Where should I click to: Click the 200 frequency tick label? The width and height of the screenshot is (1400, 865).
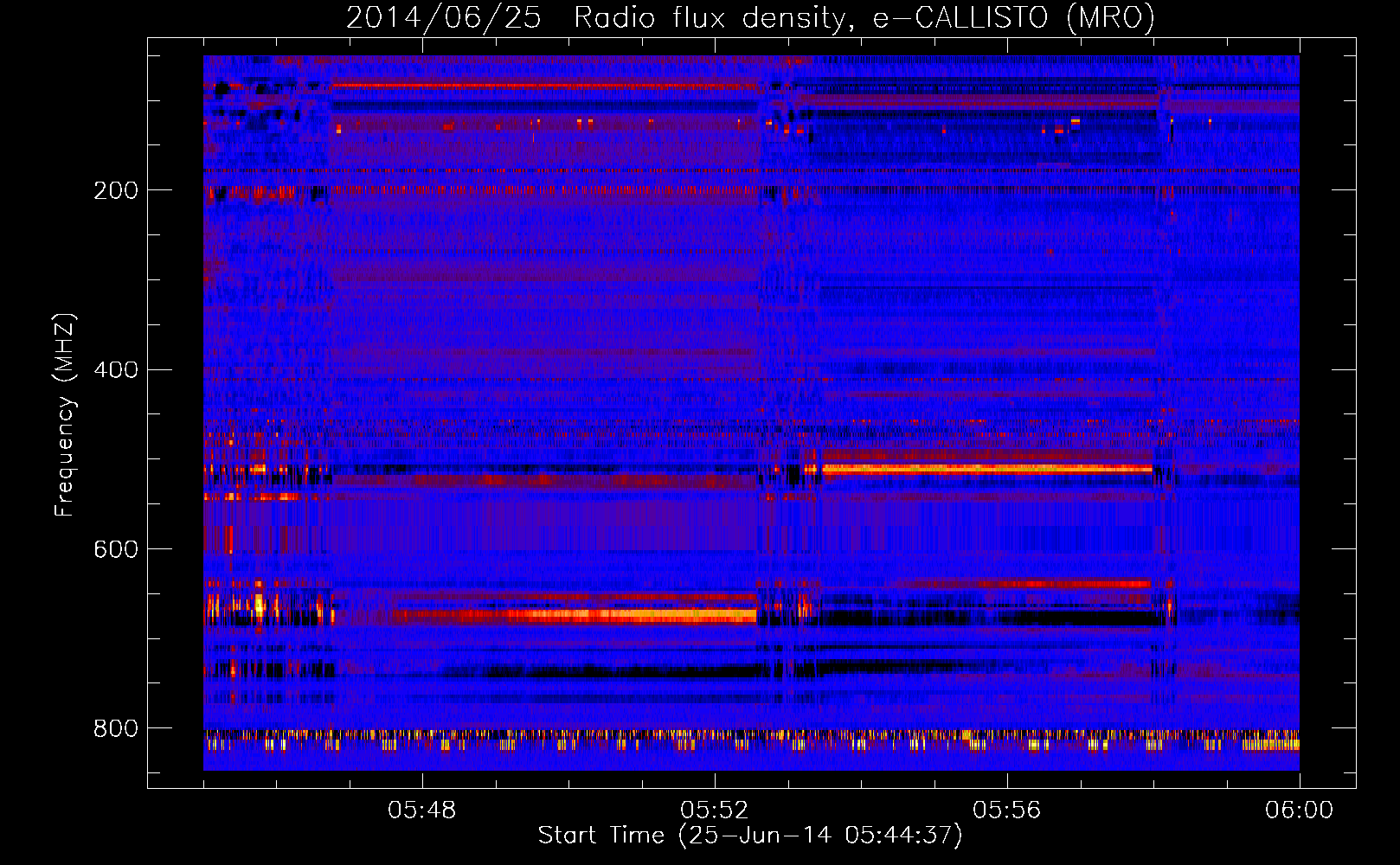(115, 190)
